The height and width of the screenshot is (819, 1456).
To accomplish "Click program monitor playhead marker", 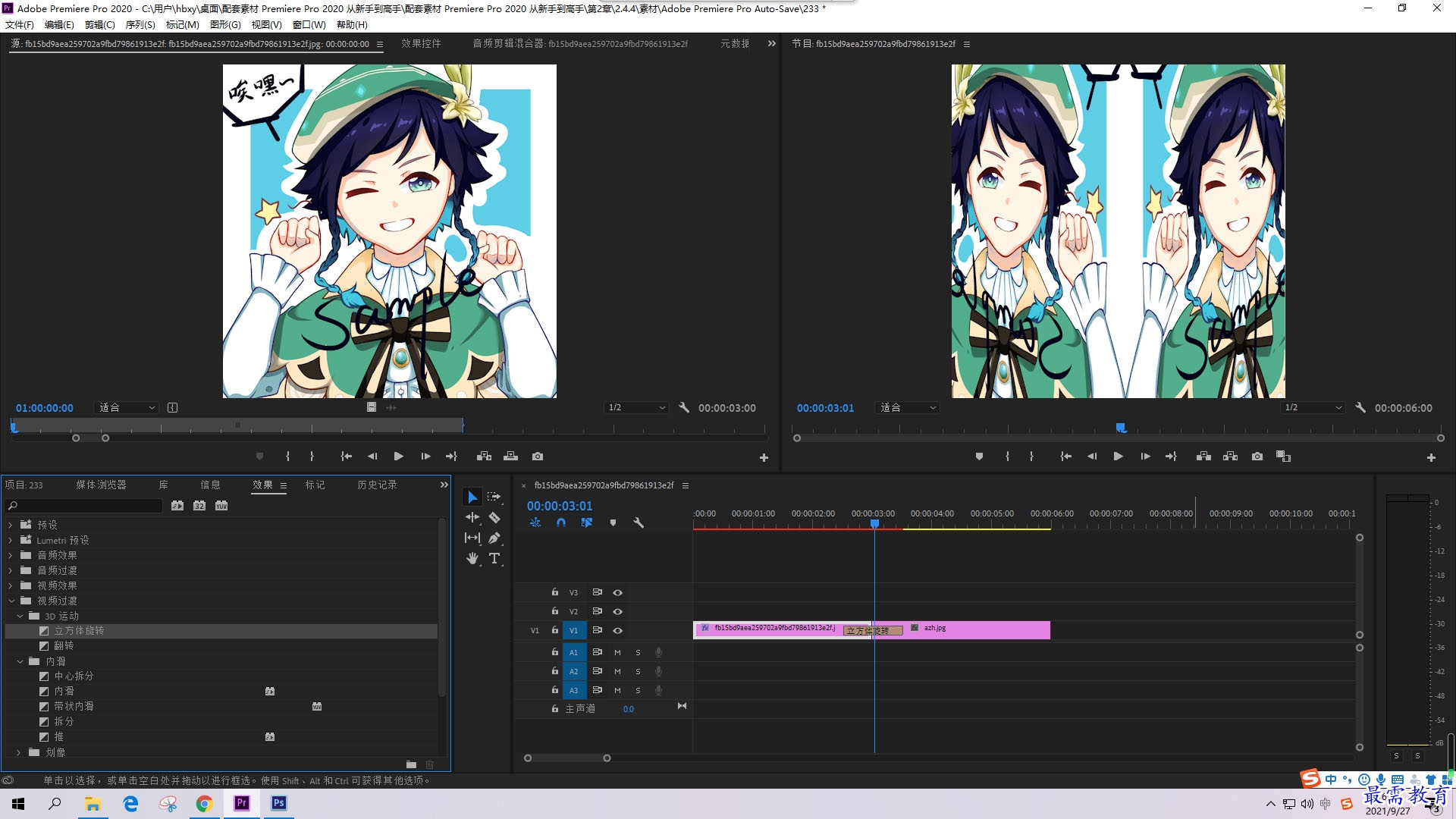I will click(x=1121, y=428).
